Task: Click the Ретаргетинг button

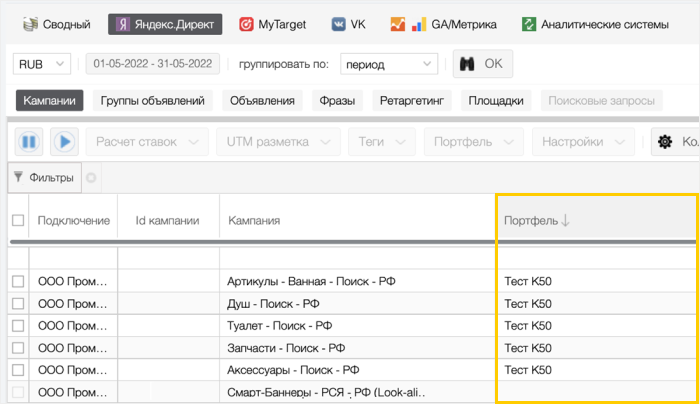Action: click(414, 101)
